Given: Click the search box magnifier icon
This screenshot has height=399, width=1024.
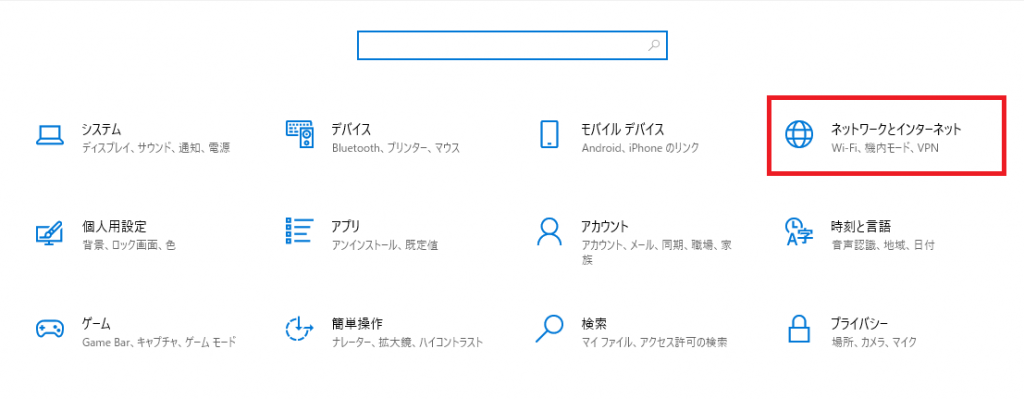Looking at the screenshot, I should pos(654,45).
